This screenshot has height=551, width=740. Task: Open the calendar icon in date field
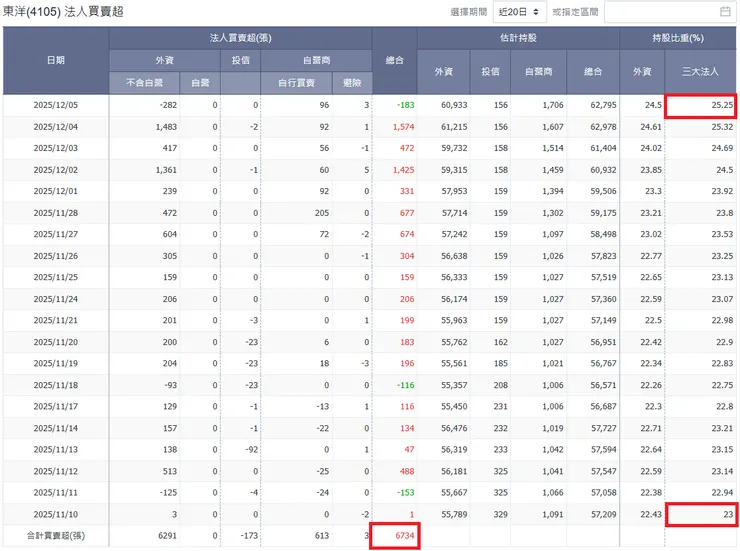[x=725, y=12]
